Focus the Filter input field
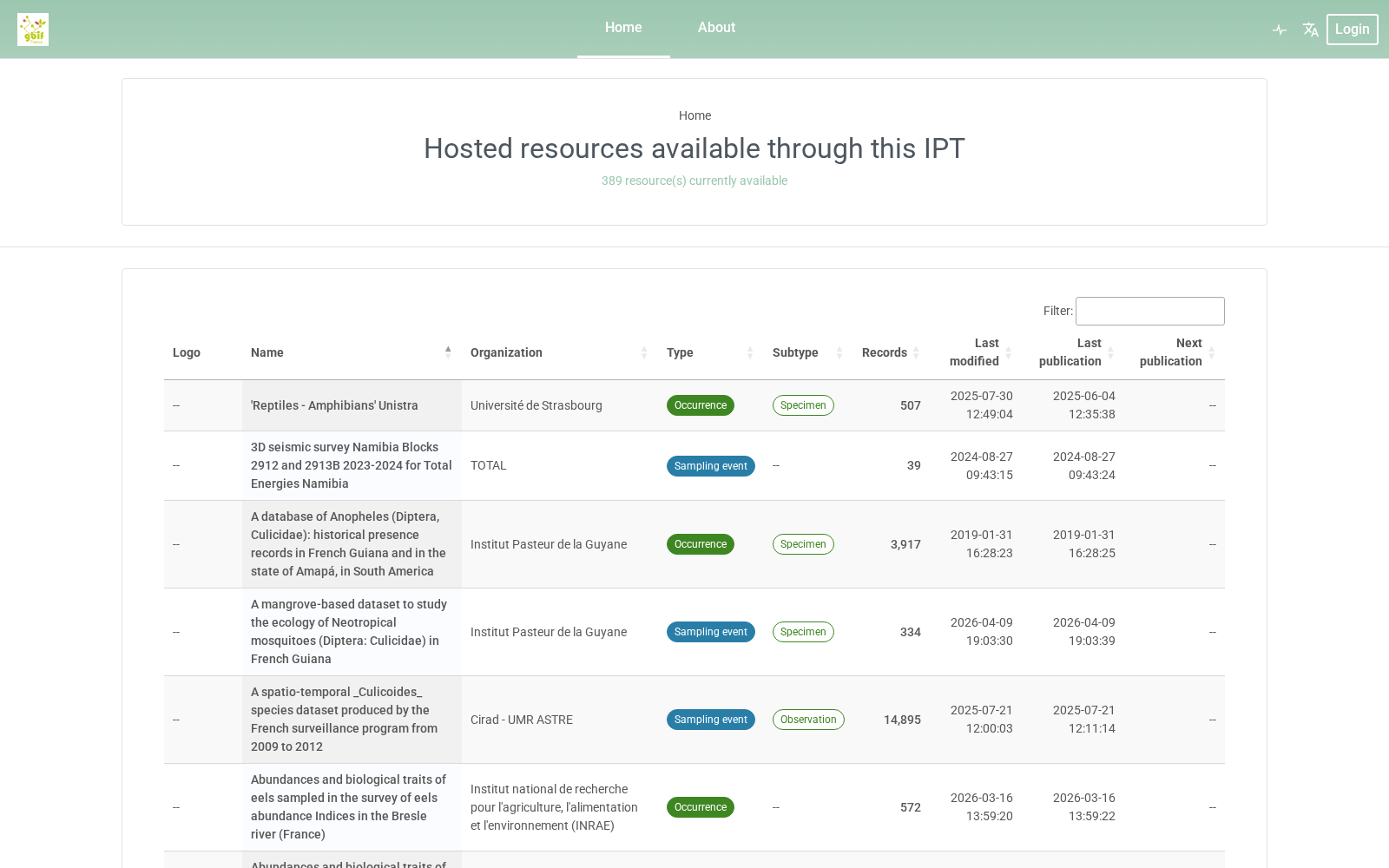The height and width of the screenshot is (868, 1389). click(x=1149, y=311)
